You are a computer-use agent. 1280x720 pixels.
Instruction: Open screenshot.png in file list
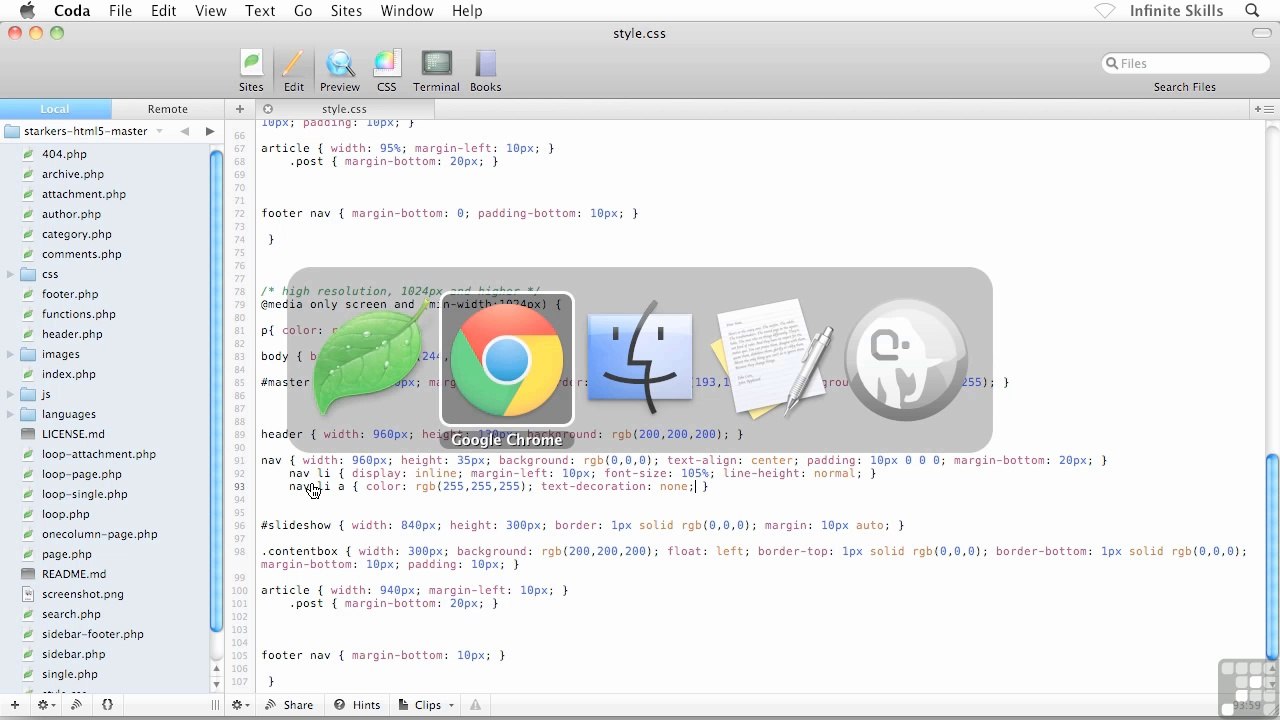click(x=83, y=594)
